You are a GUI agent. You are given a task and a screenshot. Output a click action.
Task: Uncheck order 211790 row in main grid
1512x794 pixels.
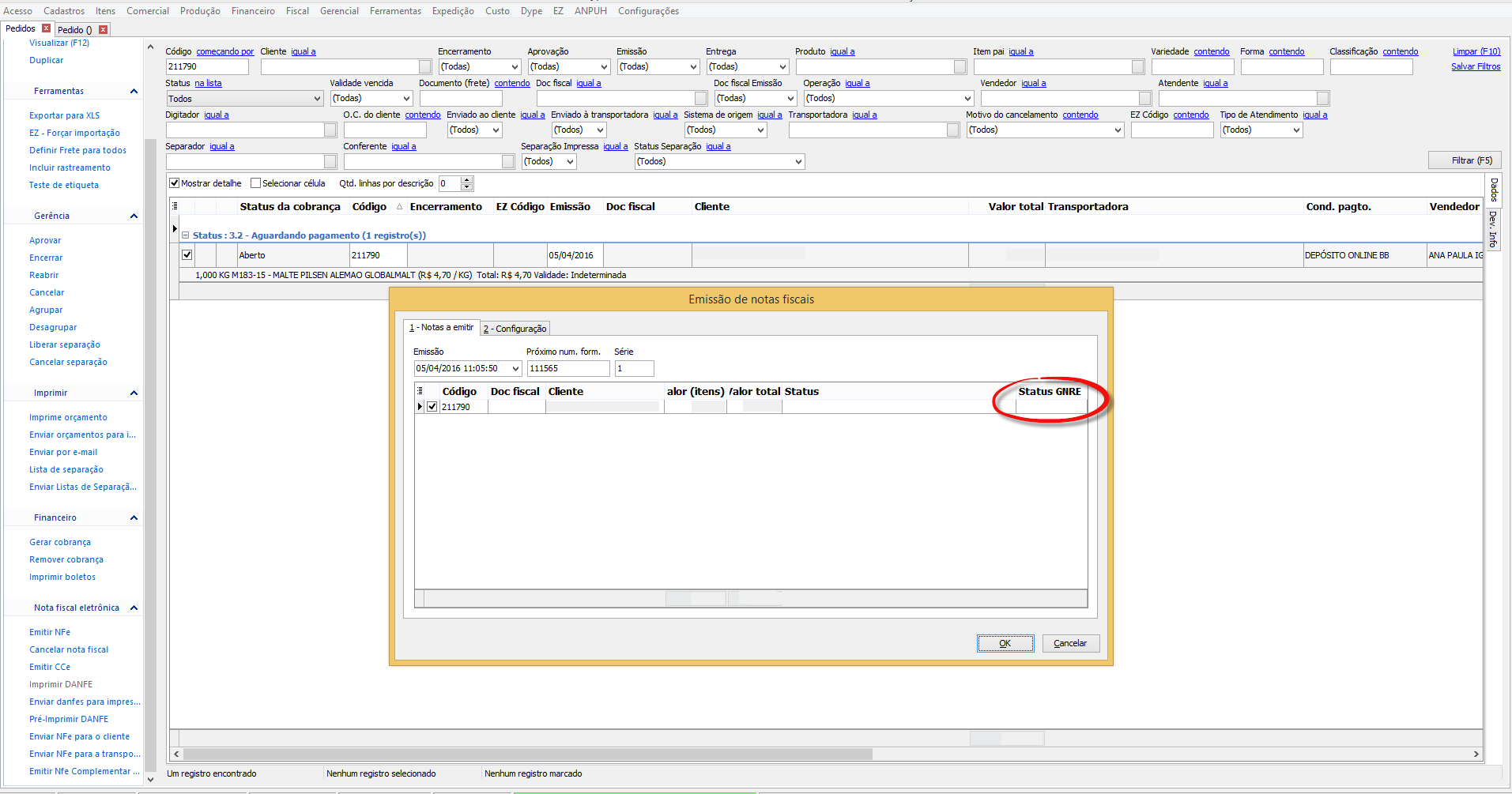pyautogui.click(x=187, y=255)
